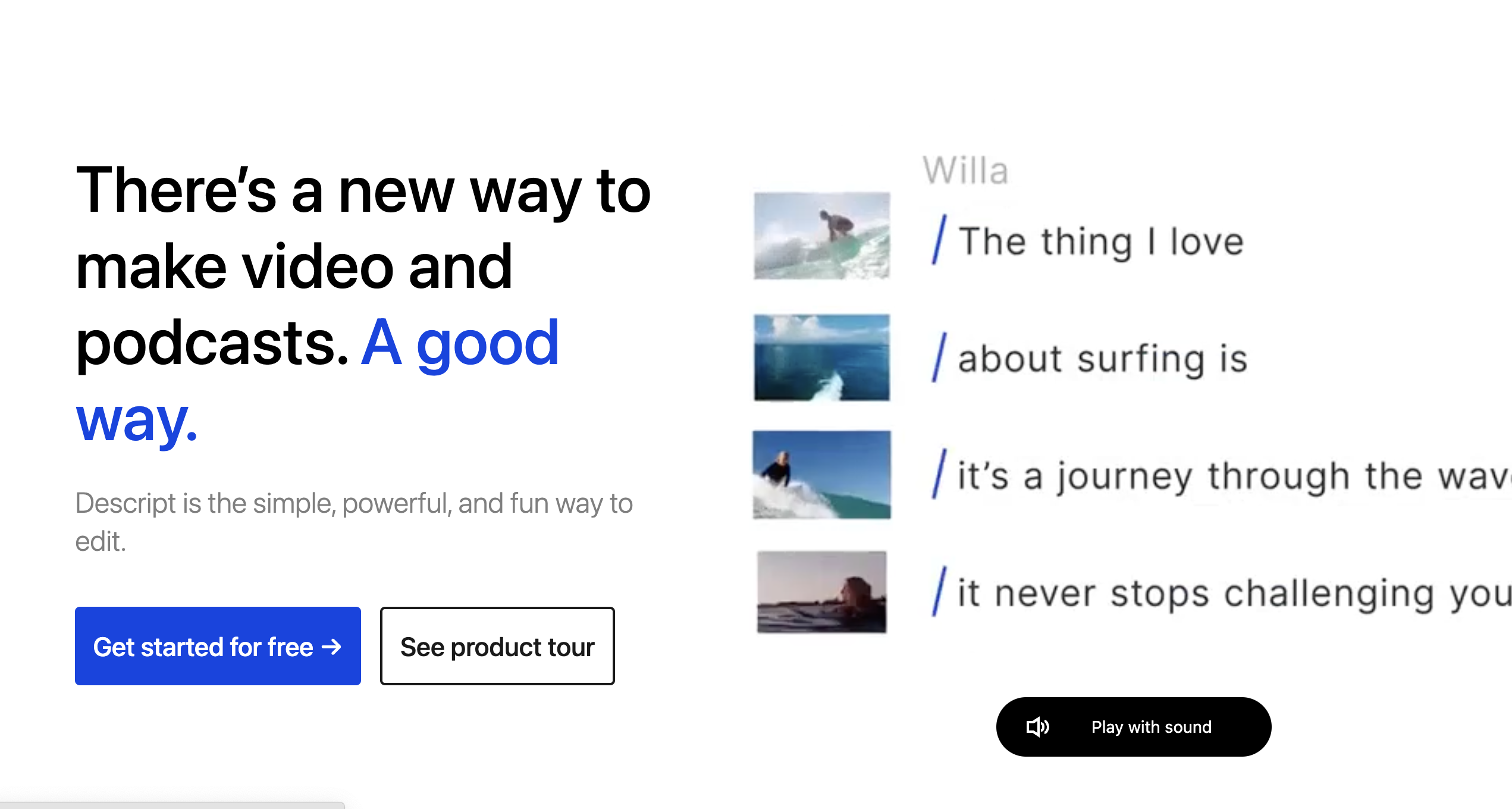Select "it never stops challenging you" line
This screenshot has width=1512, height=809.
click(x=1231, y=593)
